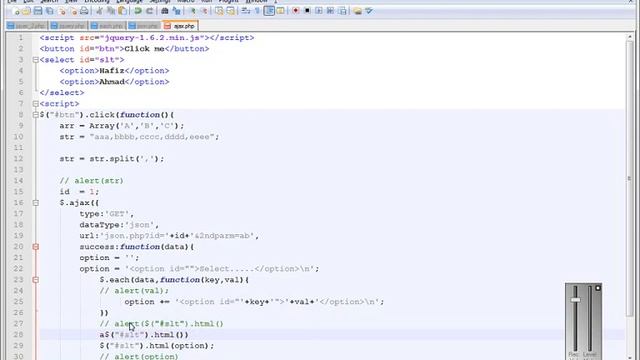640x360 pixels.
Task: Stop macro recording with black square icon
Action: pyautogui.click(x=307, y=11)
